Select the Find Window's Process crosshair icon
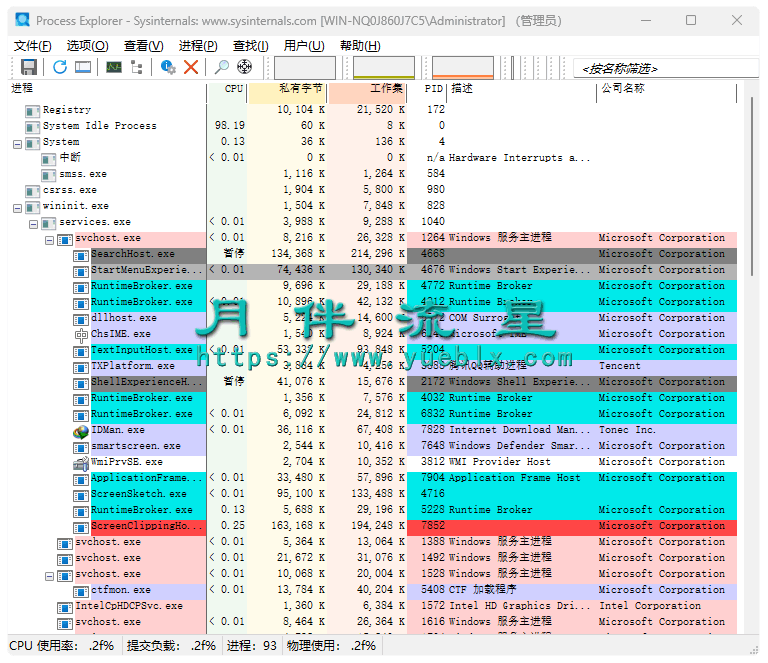Image resolution: width=768 pixels, height=663 pixels. click(x=244, y=67)
